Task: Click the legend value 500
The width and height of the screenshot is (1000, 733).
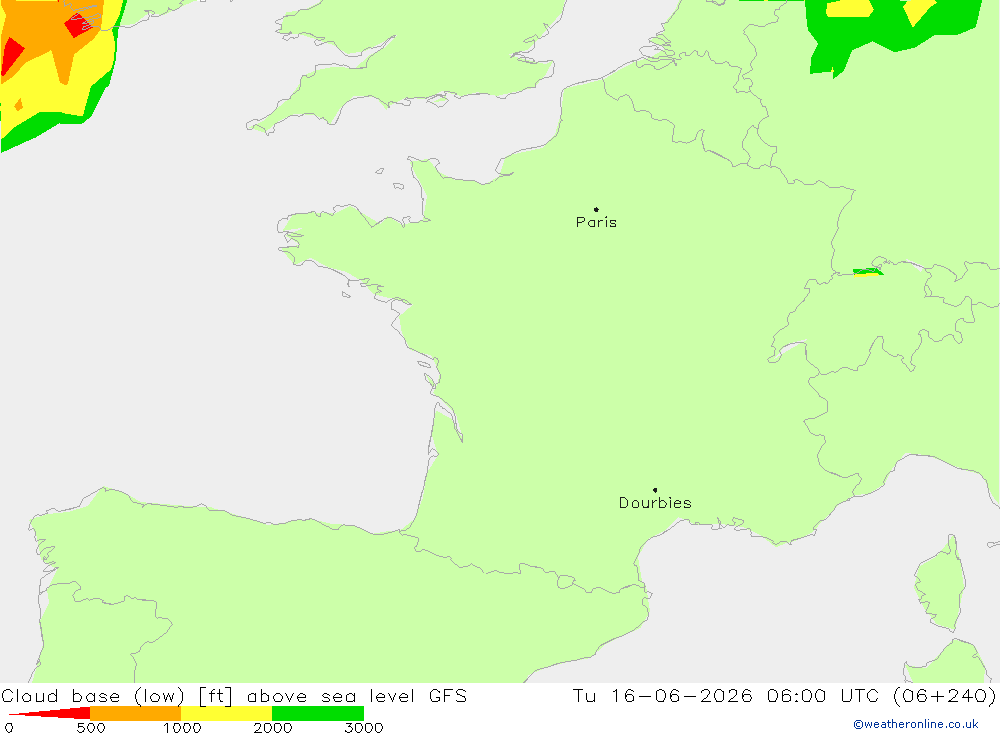Action: coord(91,727)
